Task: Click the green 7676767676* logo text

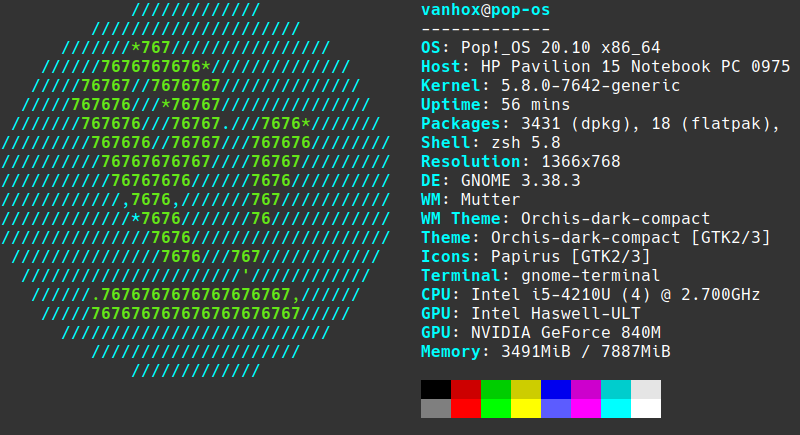Action: pyautogui.click(x=156, y=66)
